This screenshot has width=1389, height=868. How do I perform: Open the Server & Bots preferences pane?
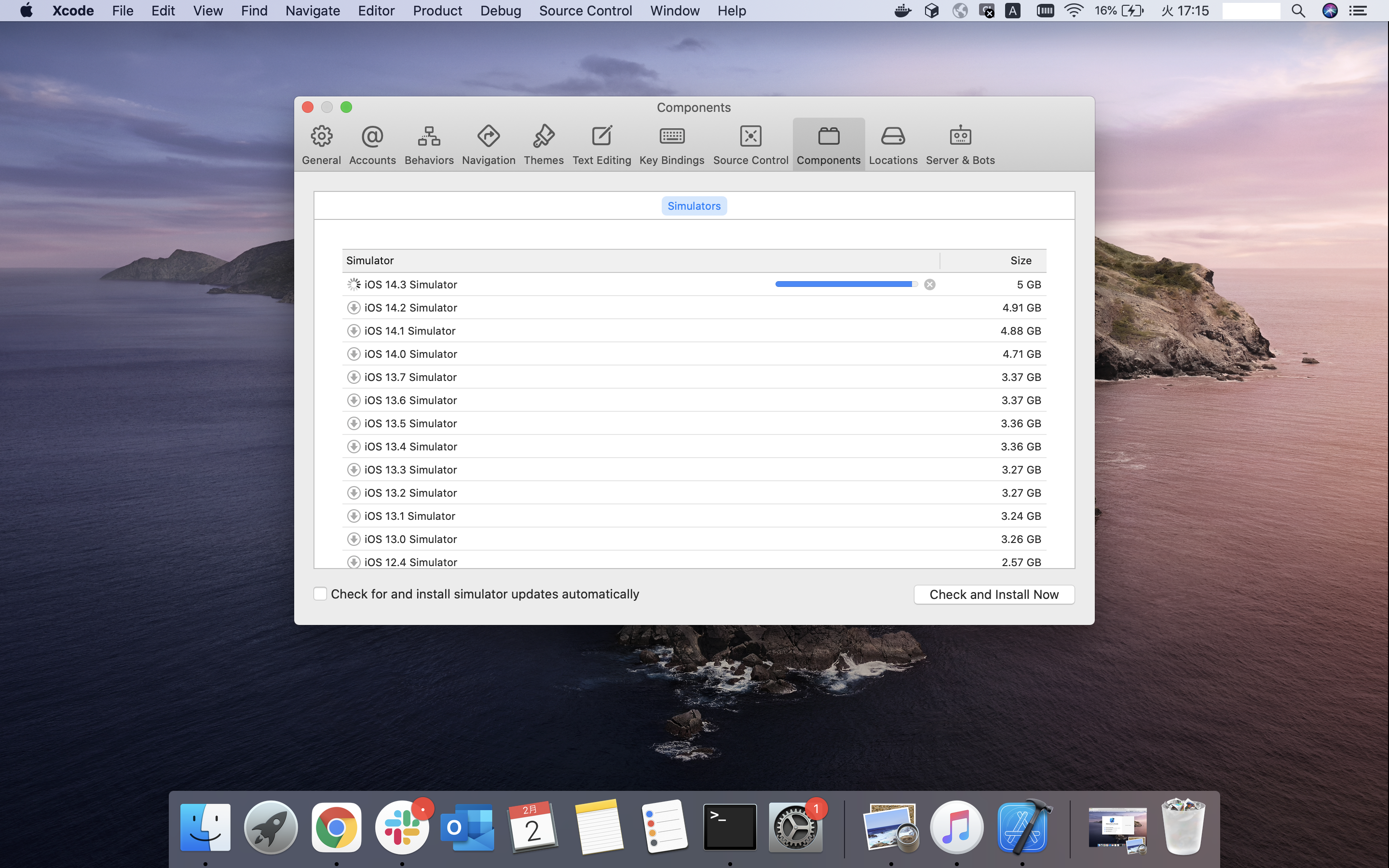[x=960, y=145]
